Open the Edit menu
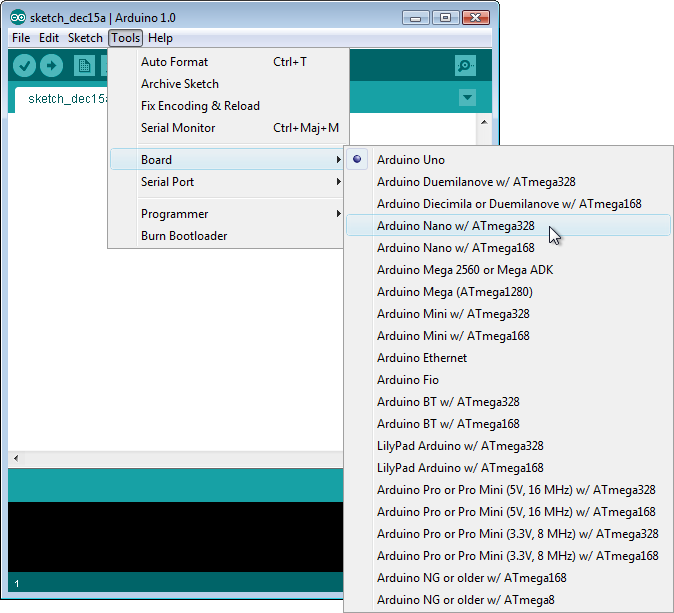This screenshot has width=674, height=613. (x=49, y=38)
